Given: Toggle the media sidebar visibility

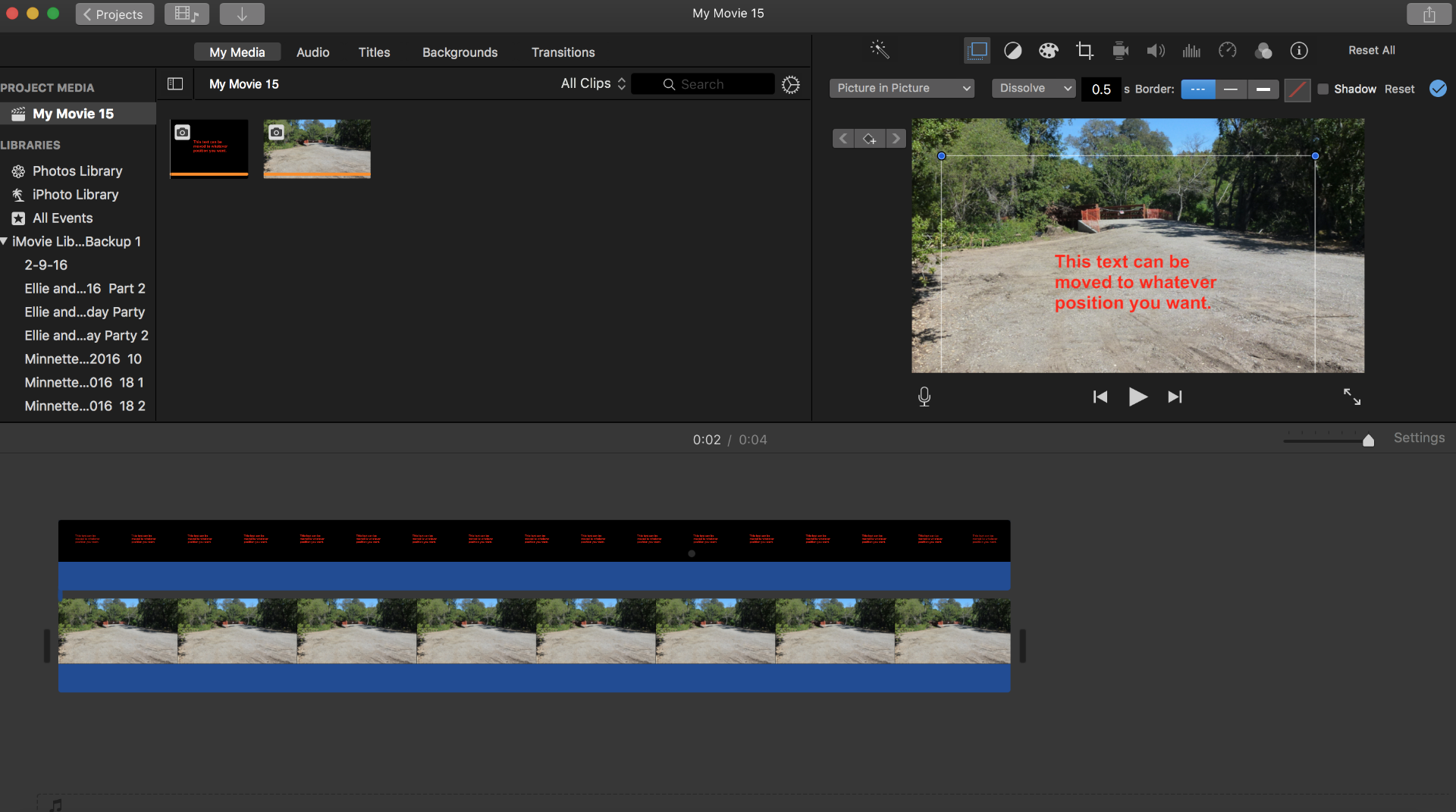Looking at the screenshot, I should tap(175, 84).
